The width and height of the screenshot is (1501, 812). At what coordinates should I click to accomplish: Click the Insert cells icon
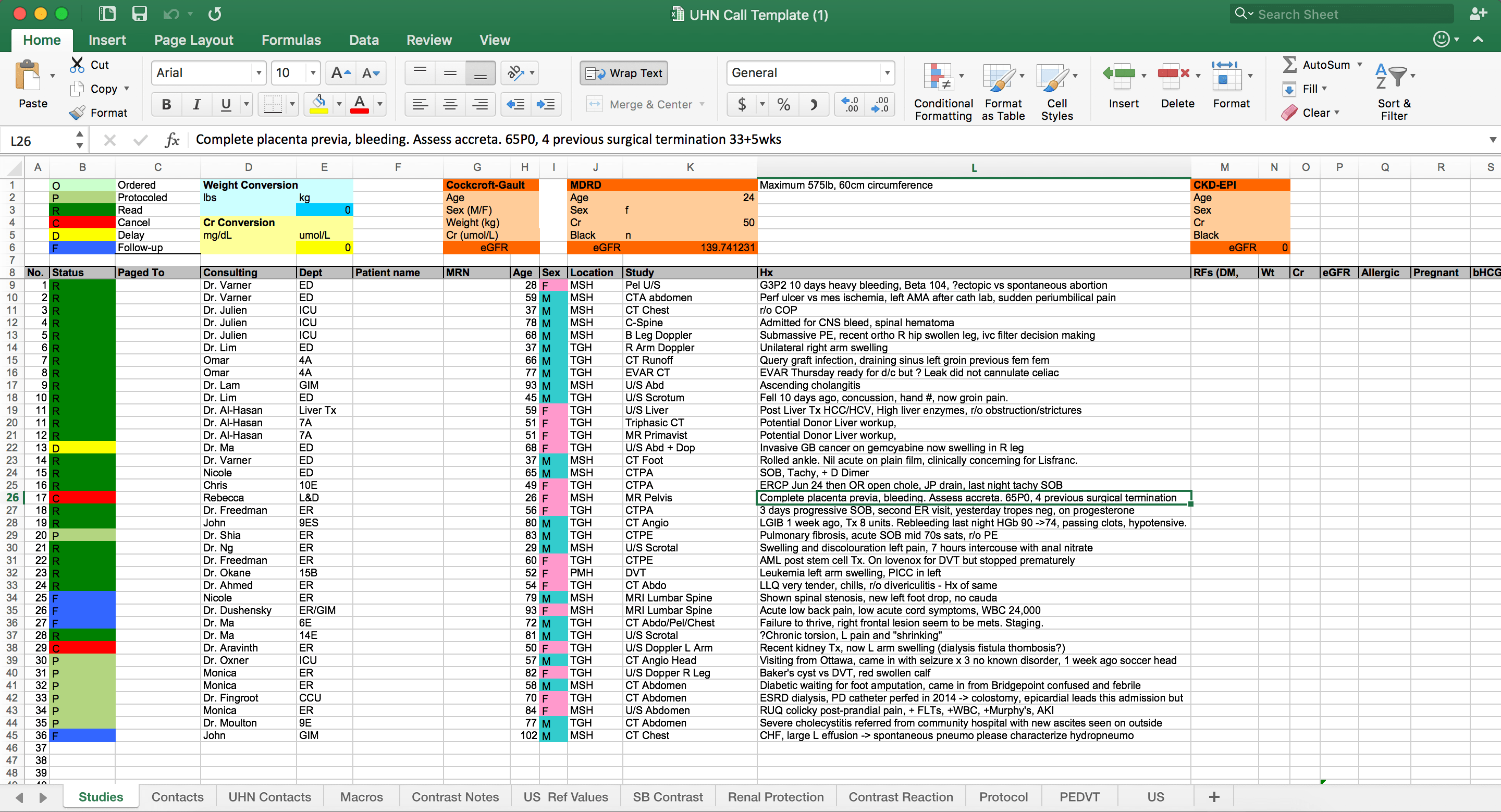tap(1119, 76)
